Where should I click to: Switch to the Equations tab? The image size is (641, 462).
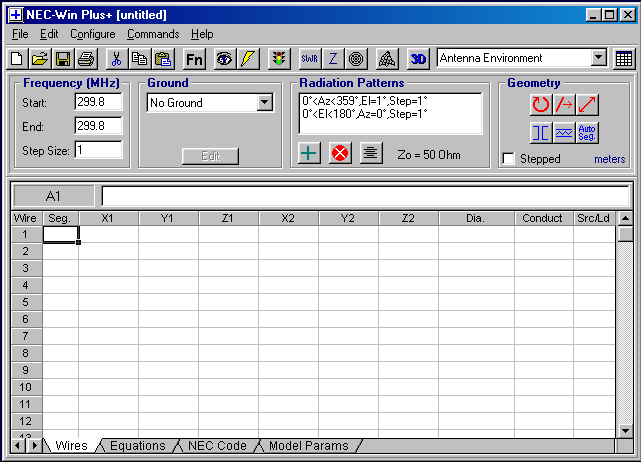point(138,446)
